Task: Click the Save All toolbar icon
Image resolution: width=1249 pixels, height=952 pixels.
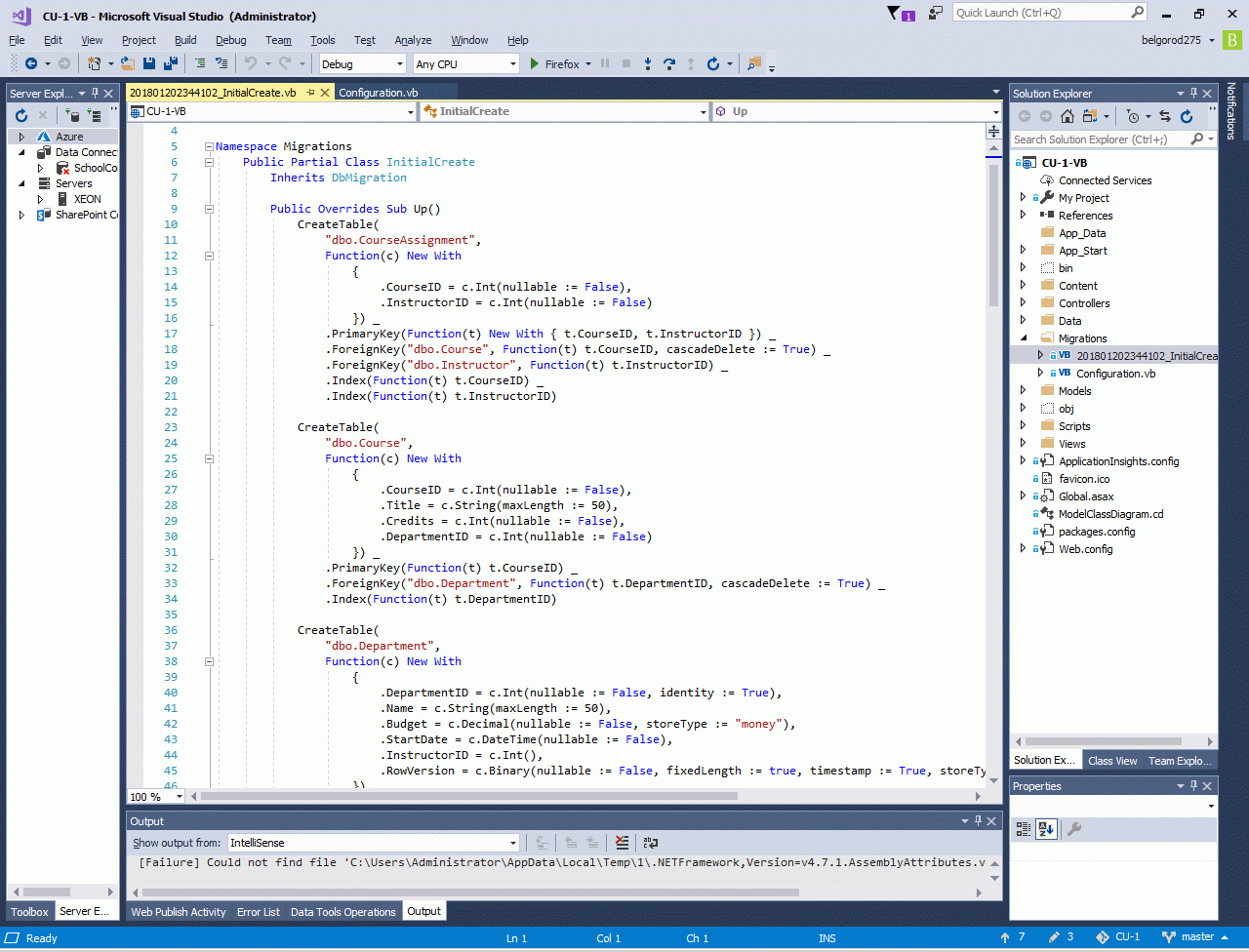Action: 171,63
